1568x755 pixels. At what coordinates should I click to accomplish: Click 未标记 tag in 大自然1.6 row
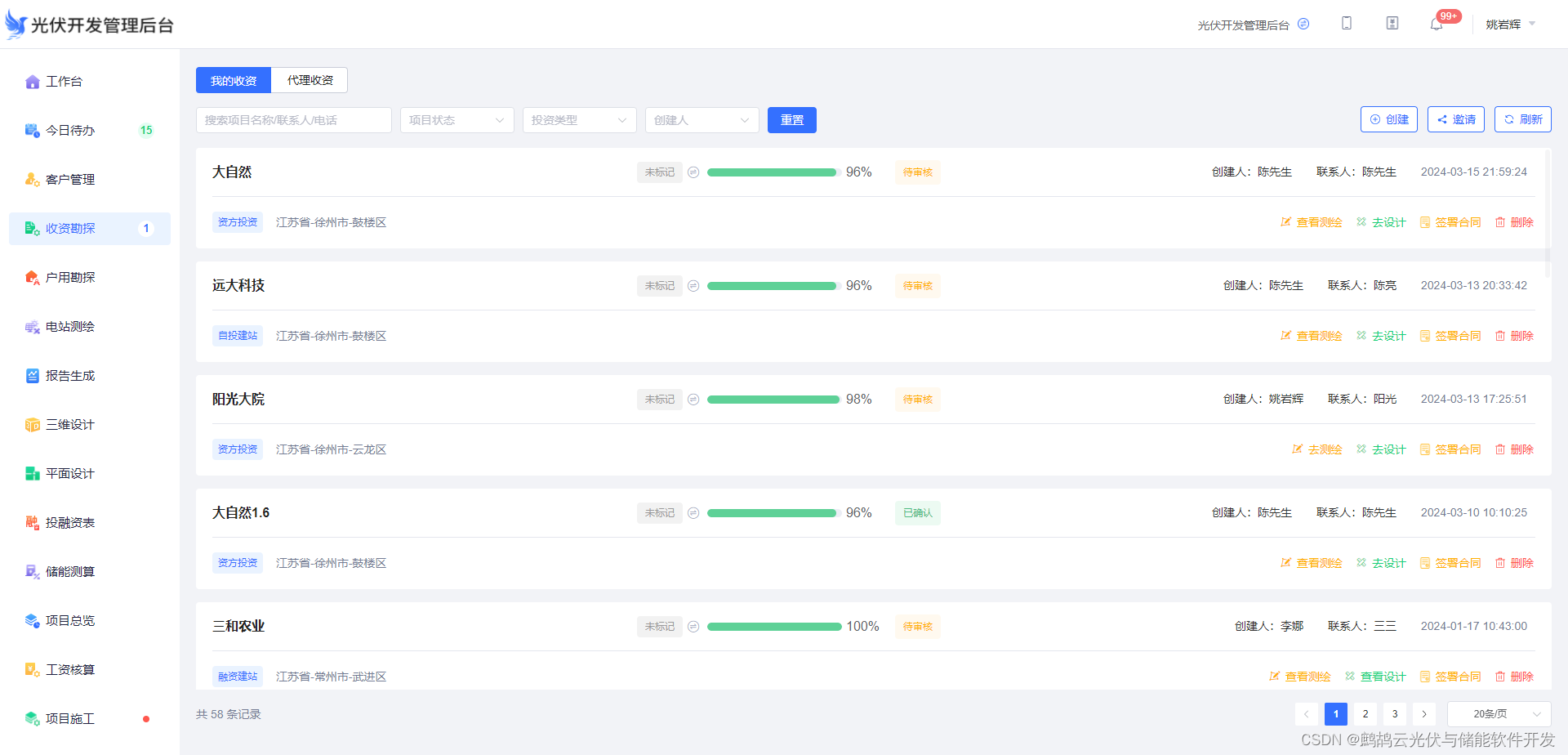(x=660, y=513)
